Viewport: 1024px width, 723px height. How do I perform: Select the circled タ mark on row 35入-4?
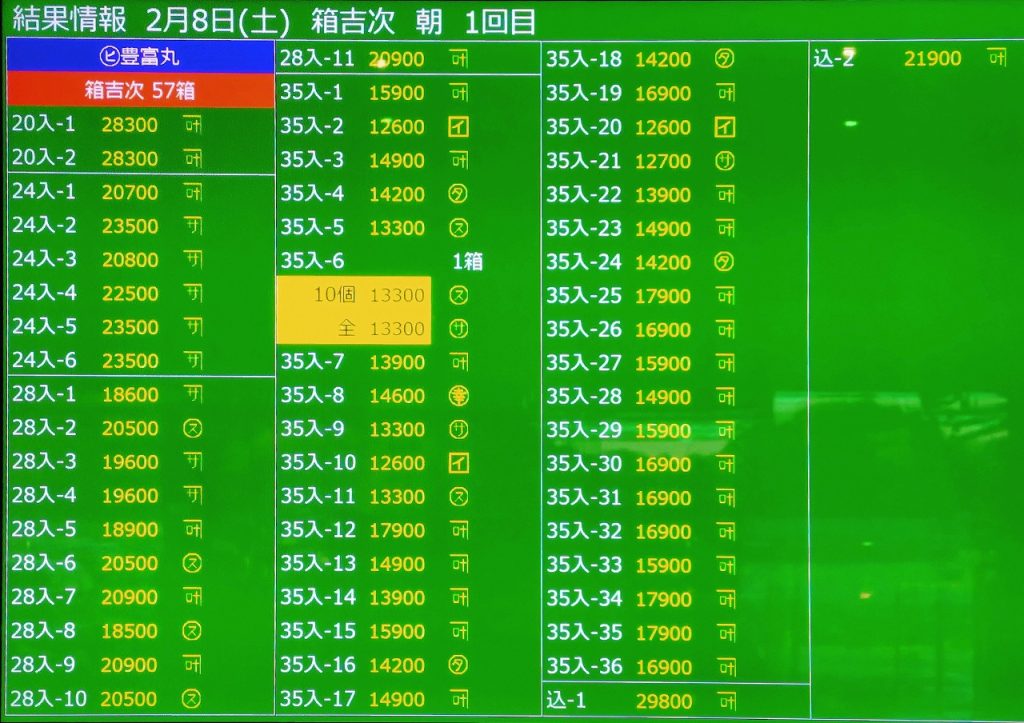[459, 194]
